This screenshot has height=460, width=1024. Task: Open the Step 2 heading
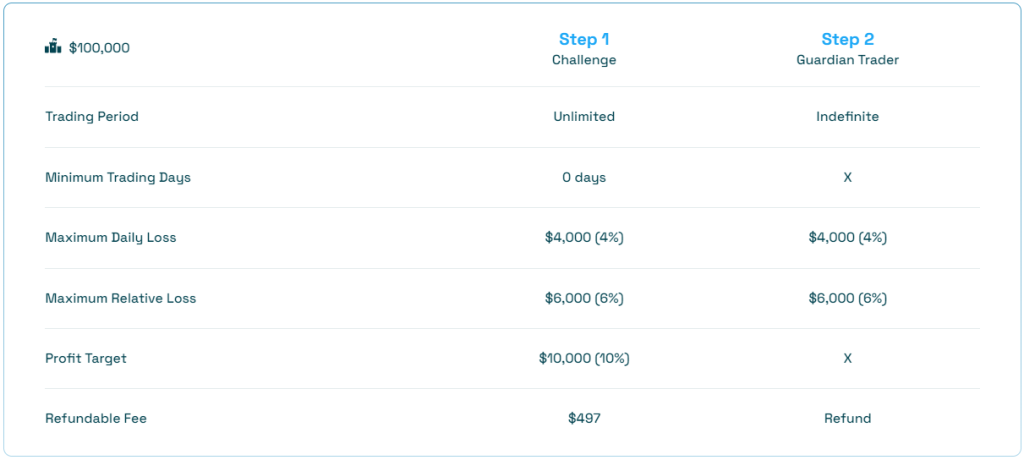pyautogui.click(x=848, y=39)
